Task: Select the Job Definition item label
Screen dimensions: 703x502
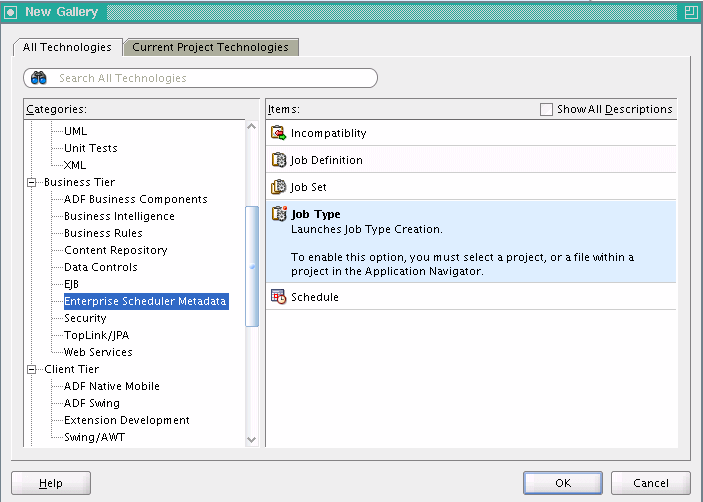Action: [x=326, y=160]
